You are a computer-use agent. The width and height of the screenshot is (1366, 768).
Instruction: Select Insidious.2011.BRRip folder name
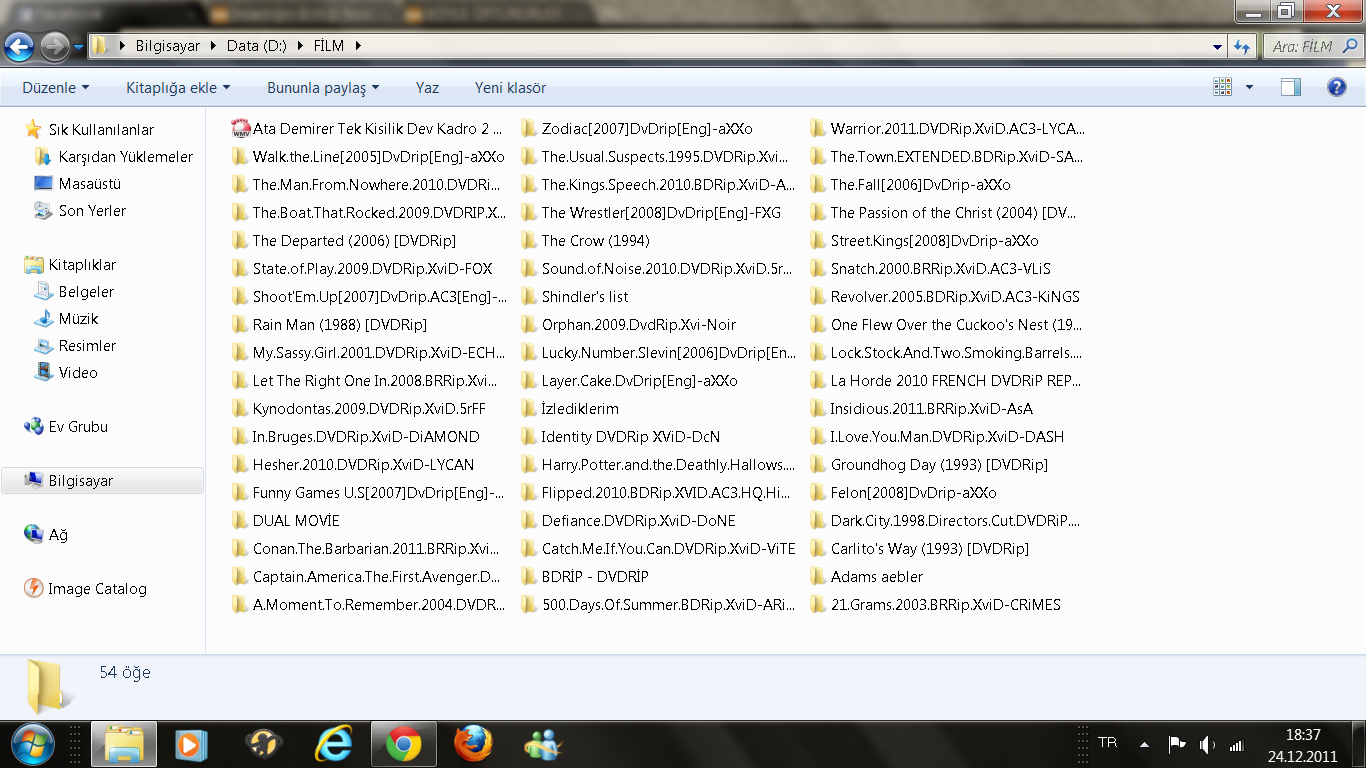(x=931, y=409)
